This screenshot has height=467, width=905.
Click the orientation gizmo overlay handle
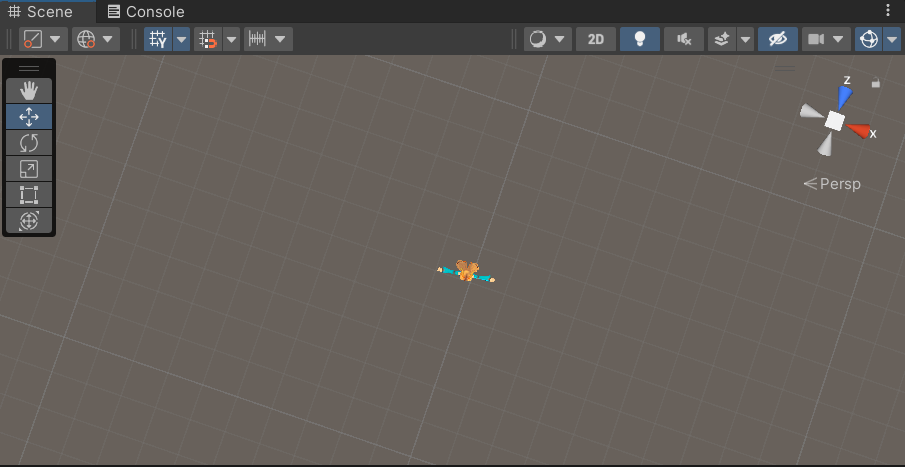coord(785,68)
